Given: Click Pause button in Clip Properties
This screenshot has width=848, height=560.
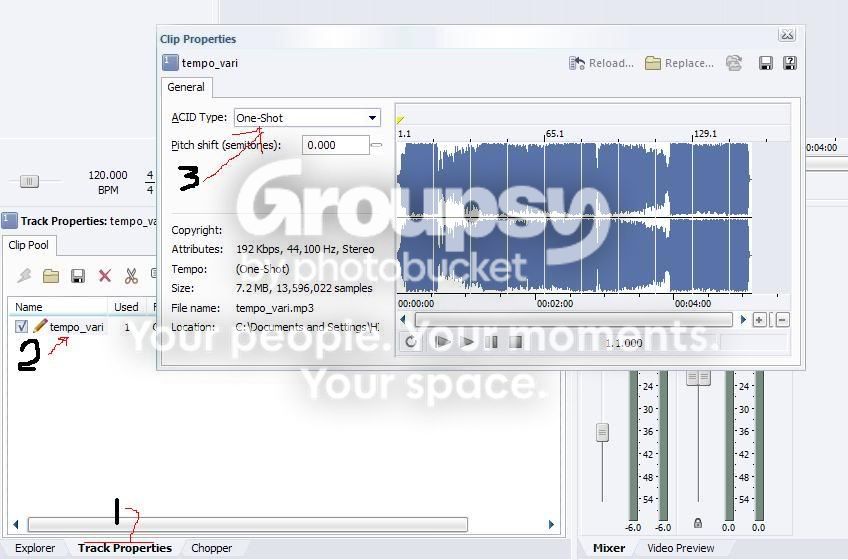Looking at the screenshot, I should click(x=491, y=342).
